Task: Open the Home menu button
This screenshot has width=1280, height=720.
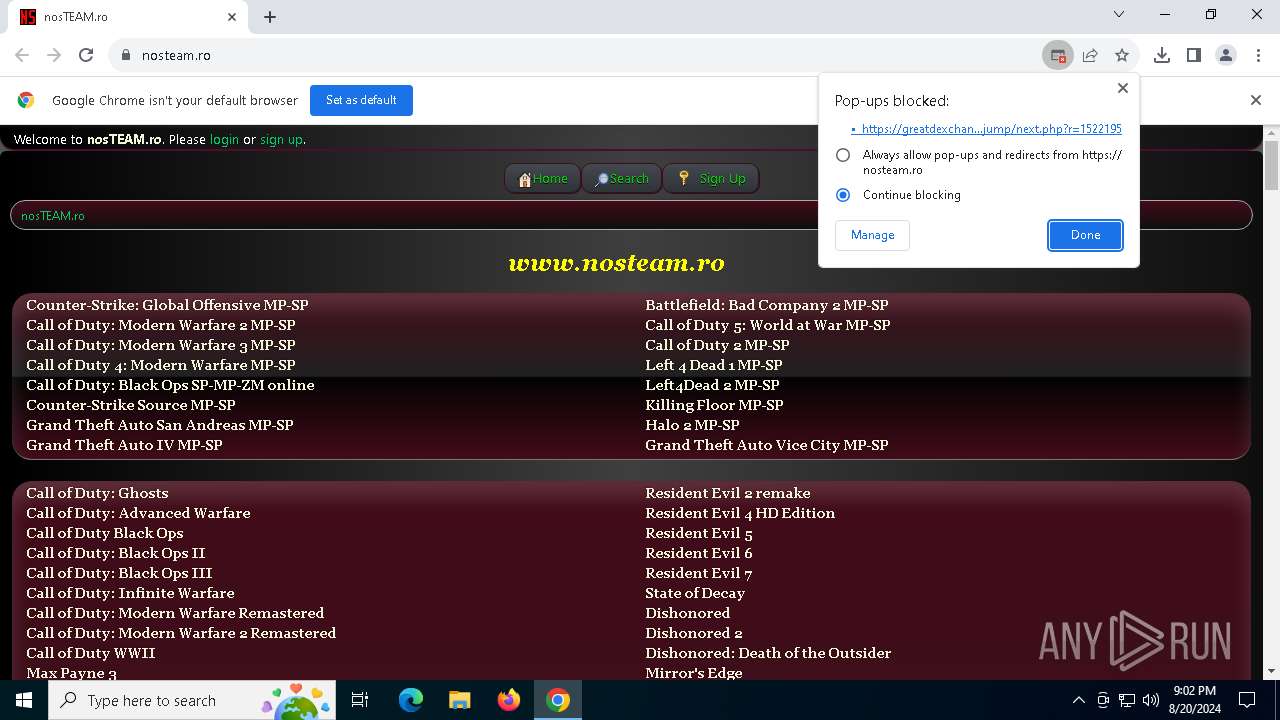Action: 542,178
